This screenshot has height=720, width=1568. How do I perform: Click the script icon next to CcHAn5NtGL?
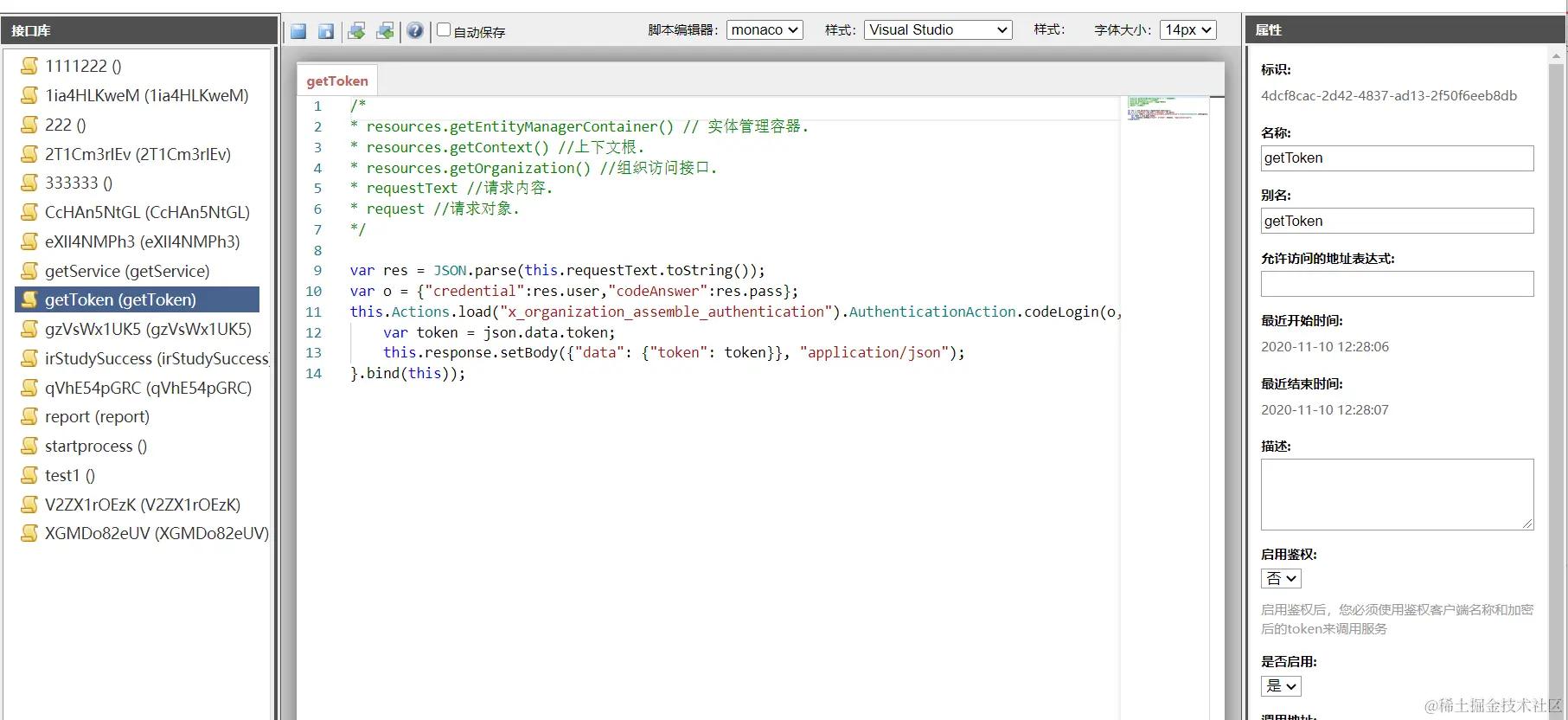(29, 212)
